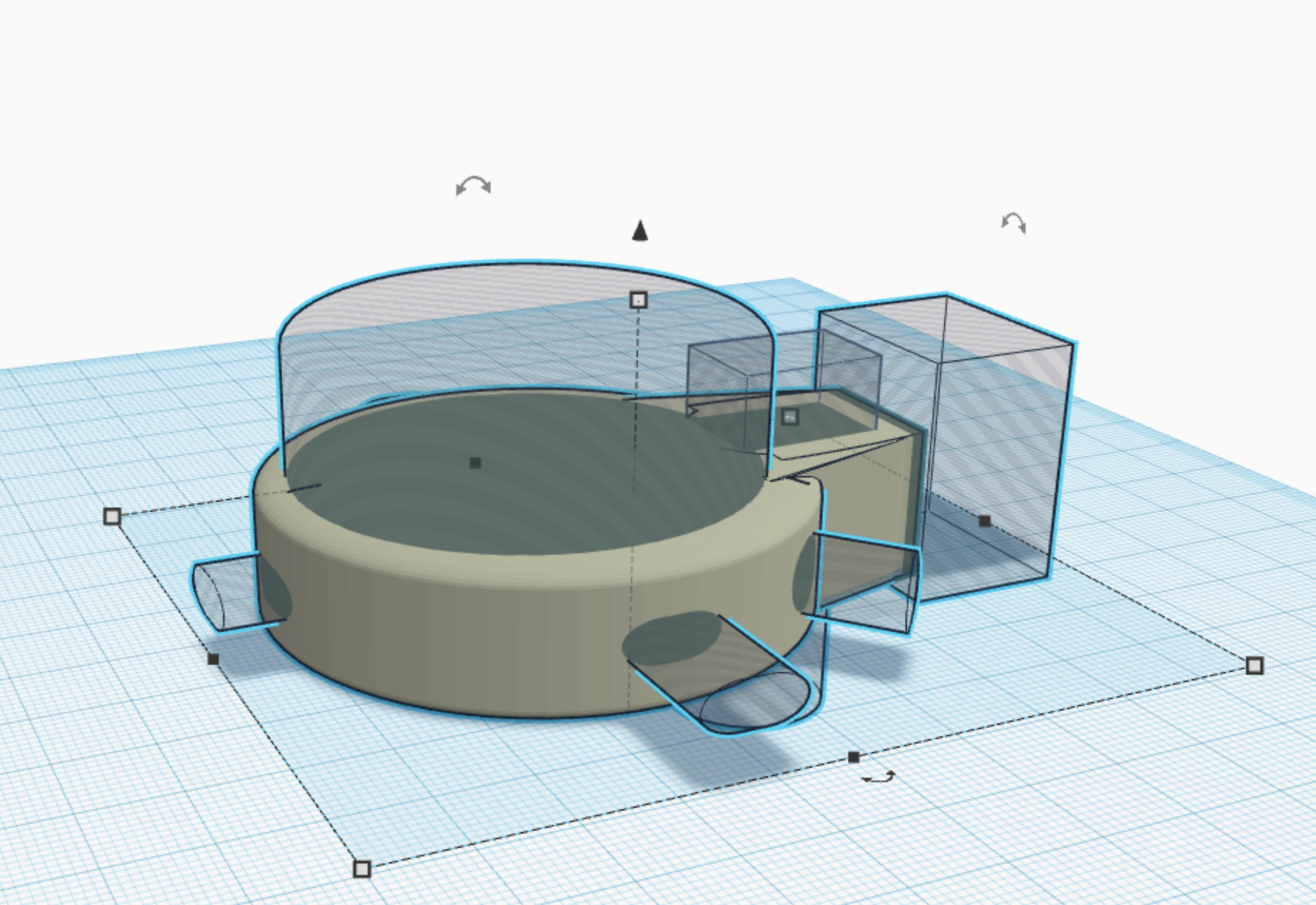This screenshot has width=1316, height=905.
Task: Click the black handle under the tall box
Action: [985, 521]
